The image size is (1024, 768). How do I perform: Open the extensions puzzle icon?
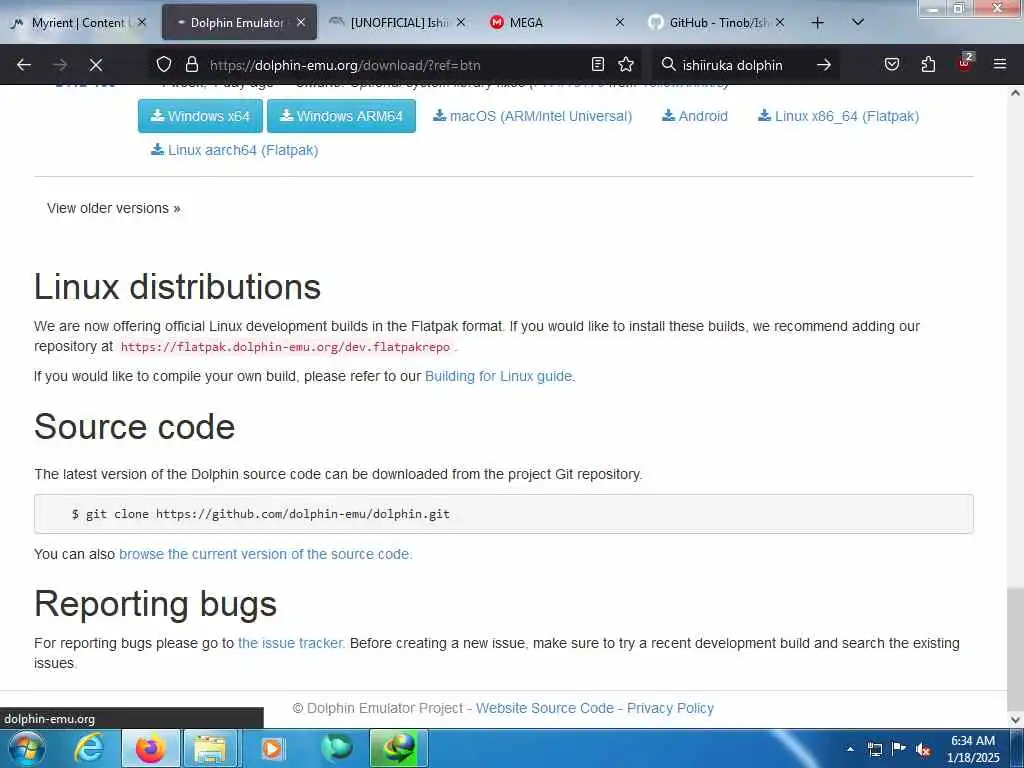pyautogui.click(x=928, y=64)
